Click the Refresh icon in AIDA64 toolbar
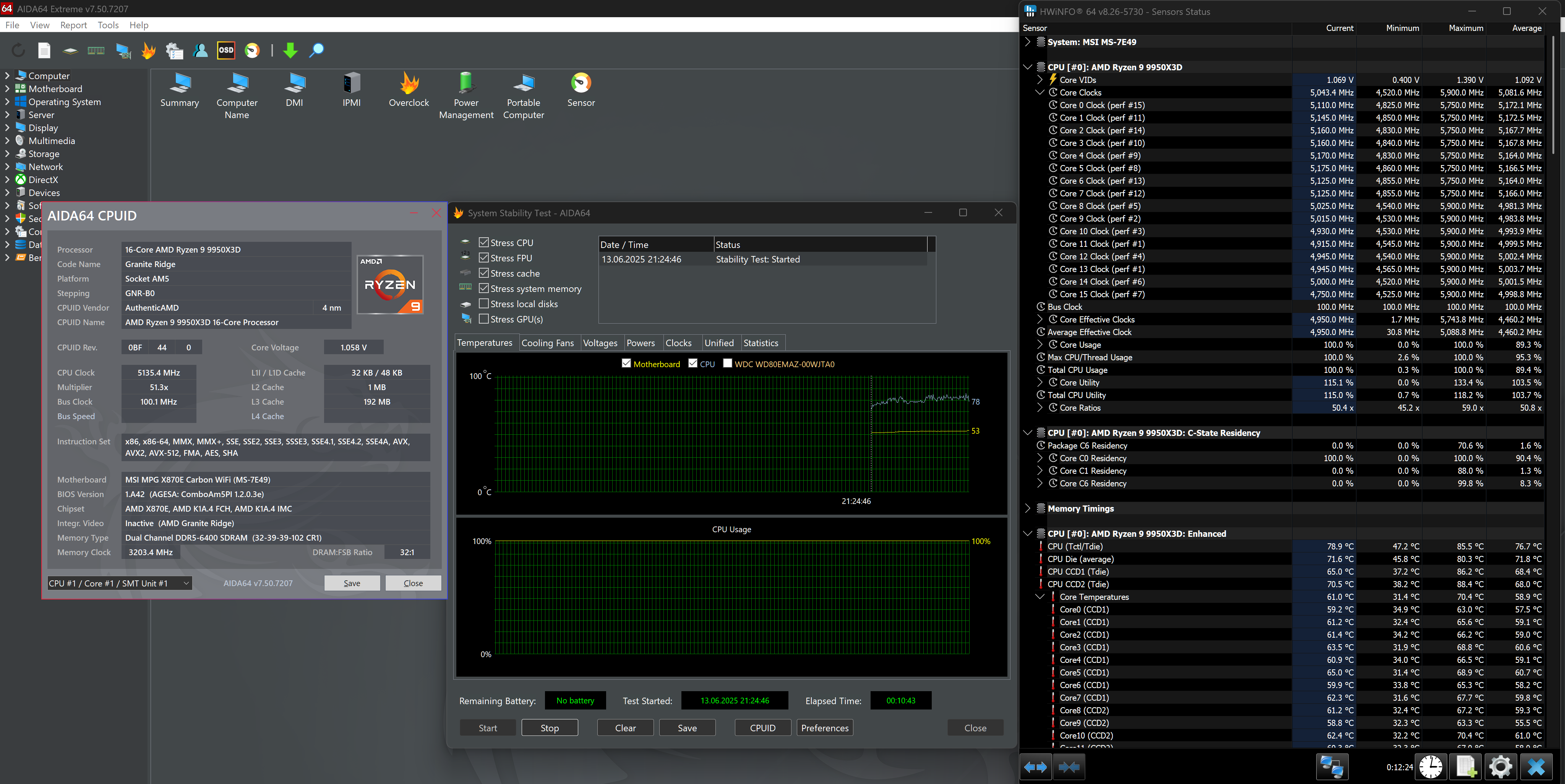The height and width of the screenshot is (784, 1565). pos(18,50)
